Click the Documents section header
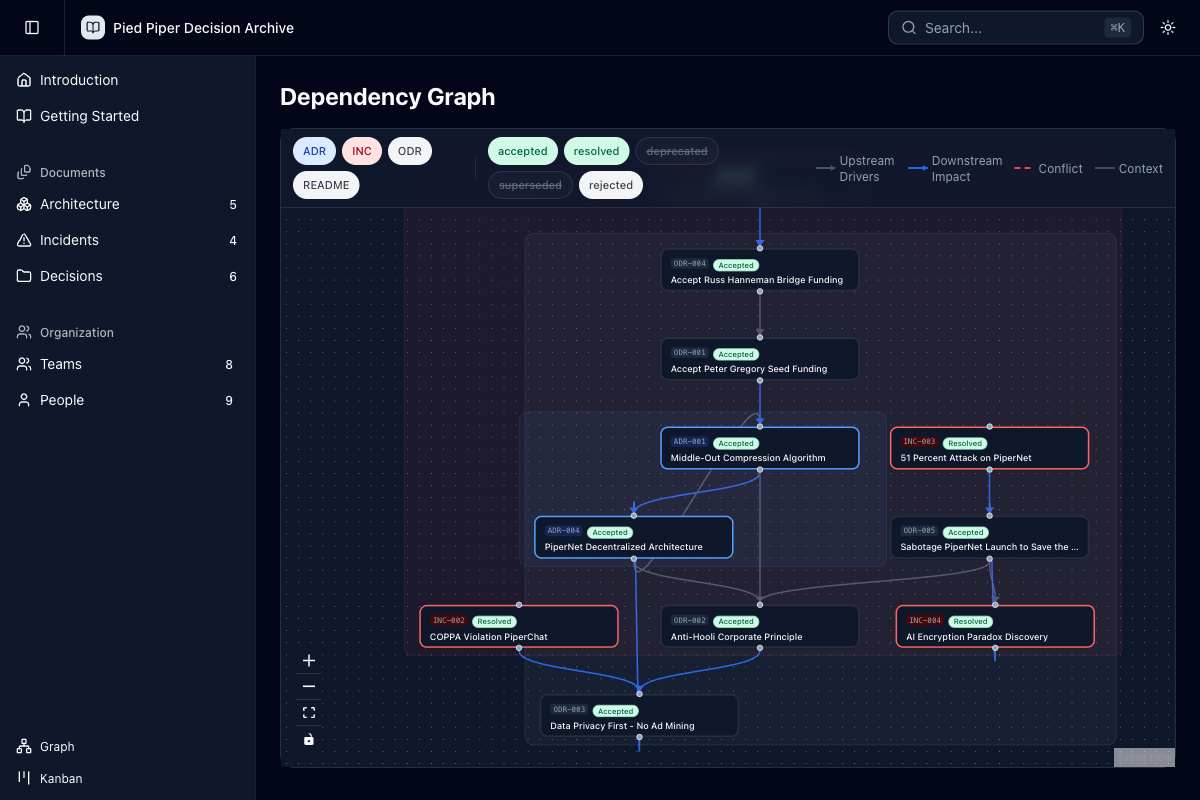The width and height of the screenshot is (1200, 800). (x=73, y=172)
